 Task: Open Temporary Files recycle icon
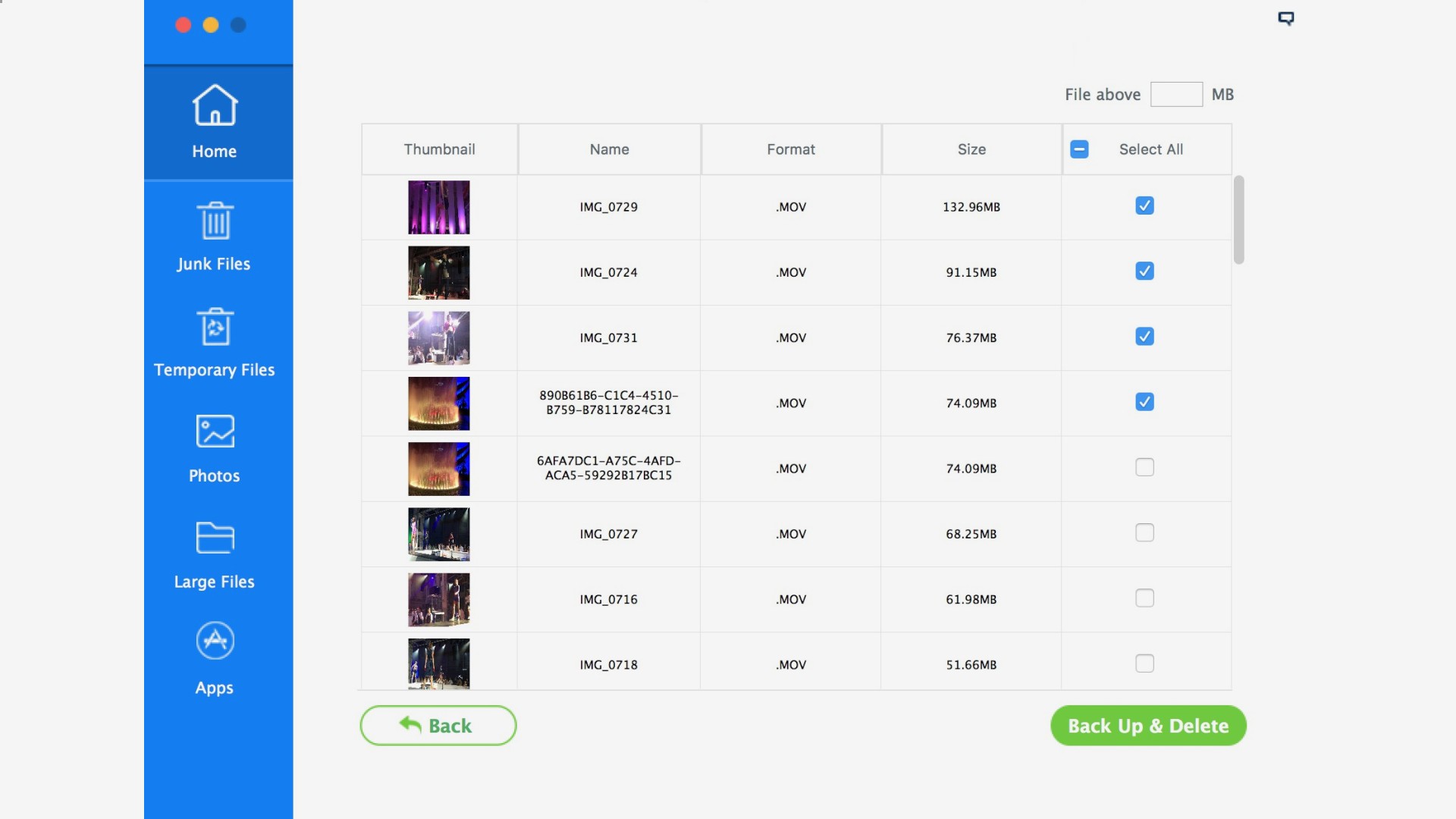point(215,327)
